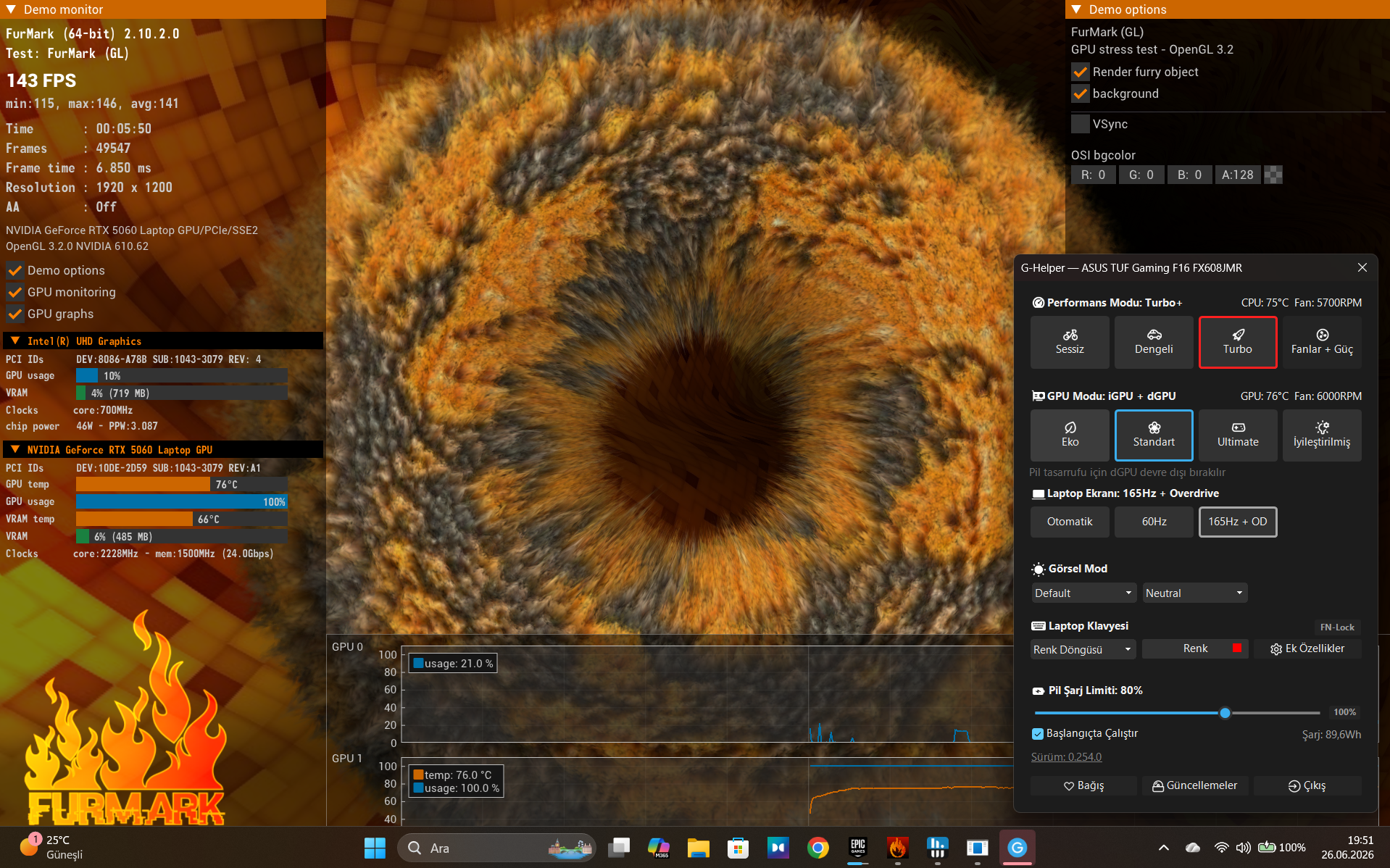Uncheck the Demo options checkbox
1390x868 pixels.
click(x=14, y=270)
